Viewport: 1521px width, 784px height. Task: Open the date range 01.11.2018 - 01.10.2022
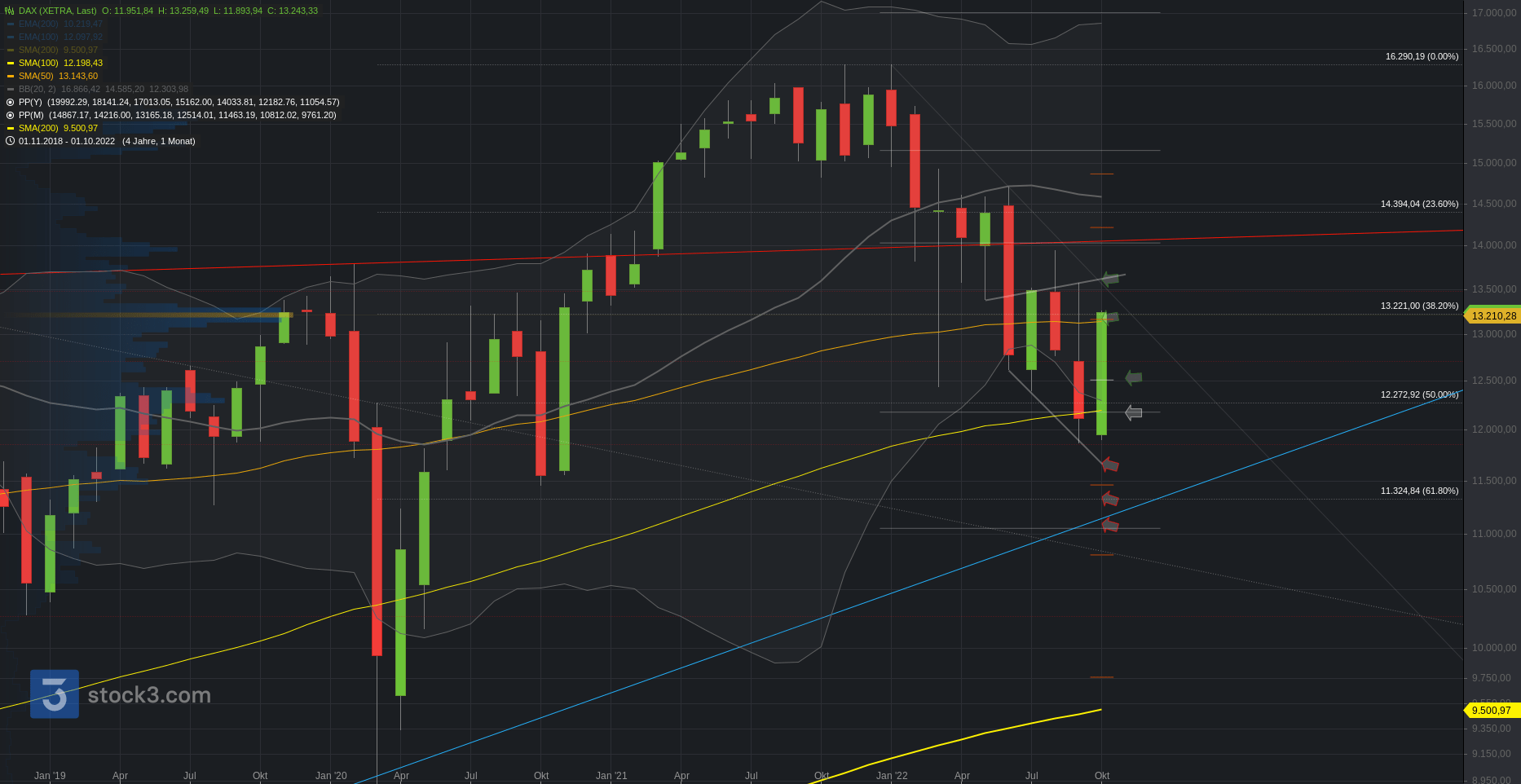pyautogui.click(x=67, y=141)
